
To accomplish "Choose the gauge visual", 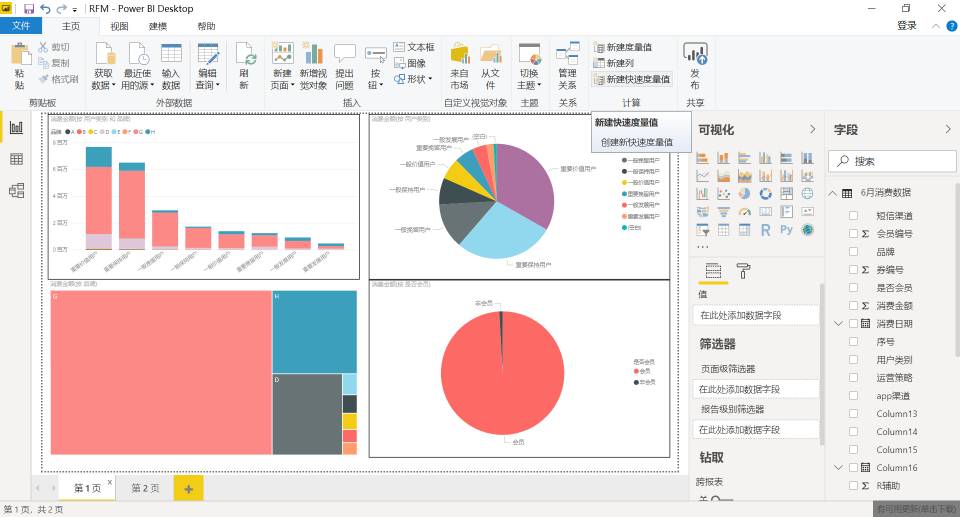I will (744, 212).
